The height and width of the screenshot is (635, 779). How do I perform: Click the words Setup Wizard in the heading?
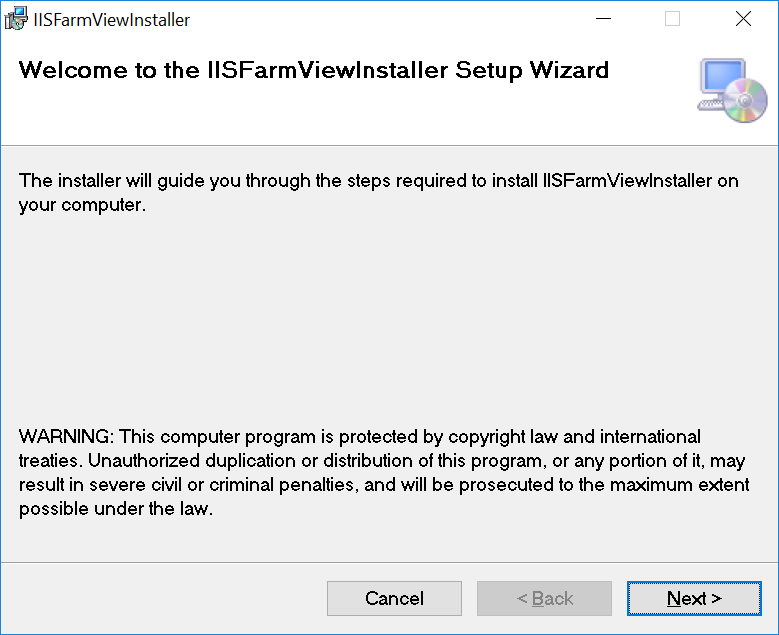[532, 70]
